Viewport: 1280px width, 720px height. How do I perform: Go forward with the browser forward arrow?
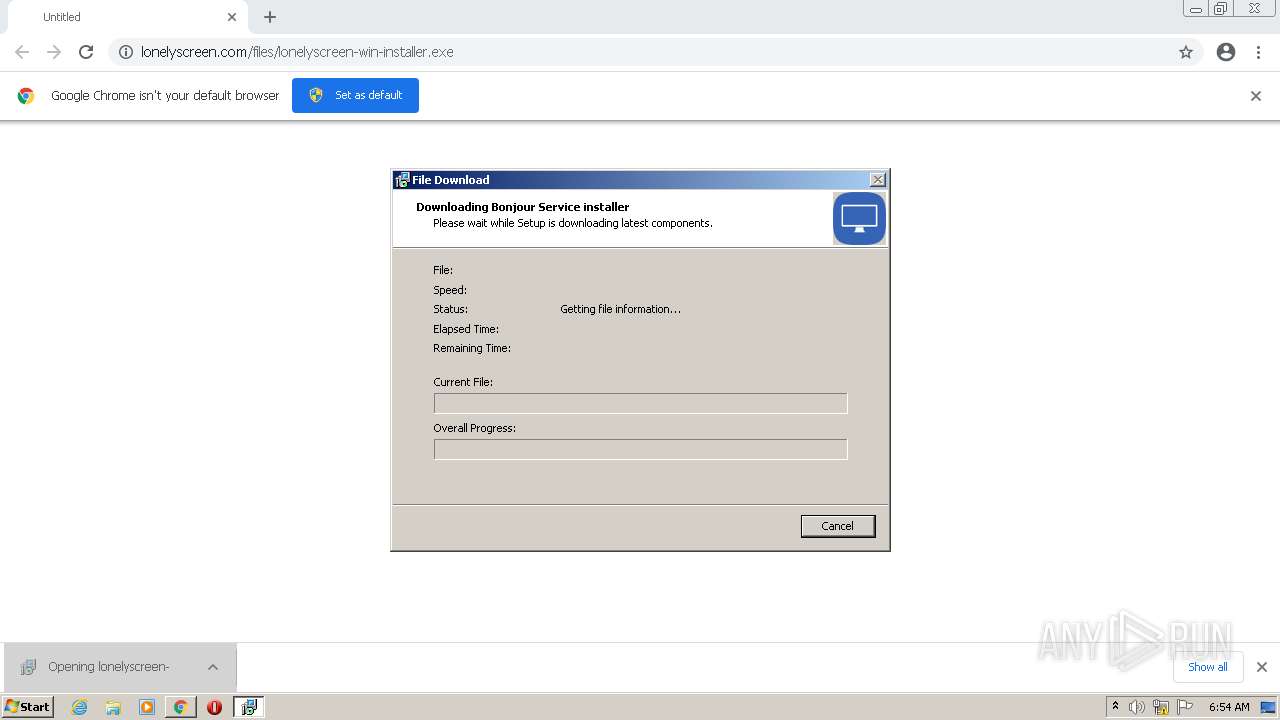(54, 52)
